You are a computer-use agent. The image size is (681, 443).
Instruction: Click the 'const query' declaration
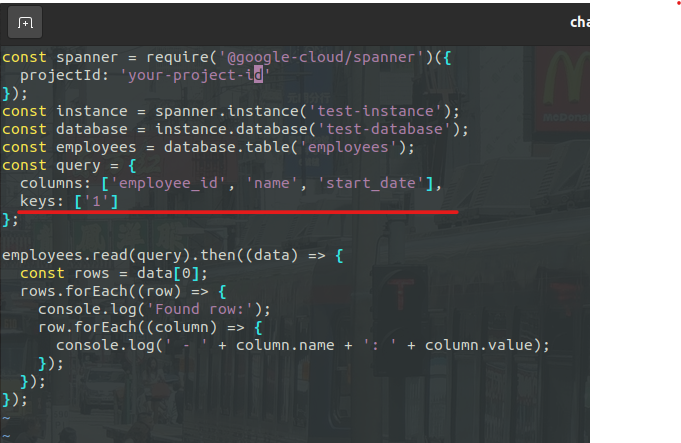click(51, 165)
